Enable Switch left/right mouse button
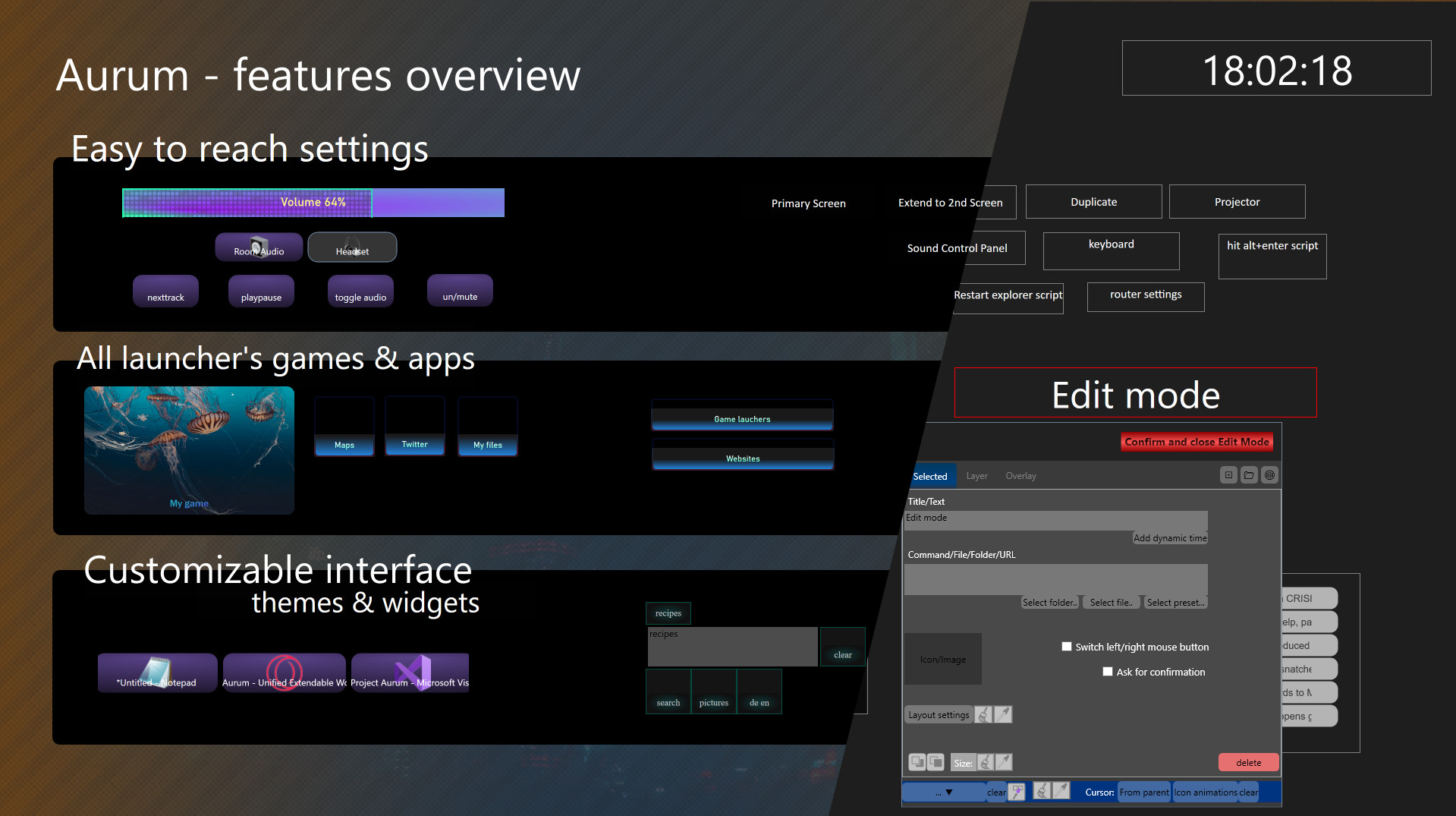Screen dimensions: 1456x816 (x=1067, y=646)
